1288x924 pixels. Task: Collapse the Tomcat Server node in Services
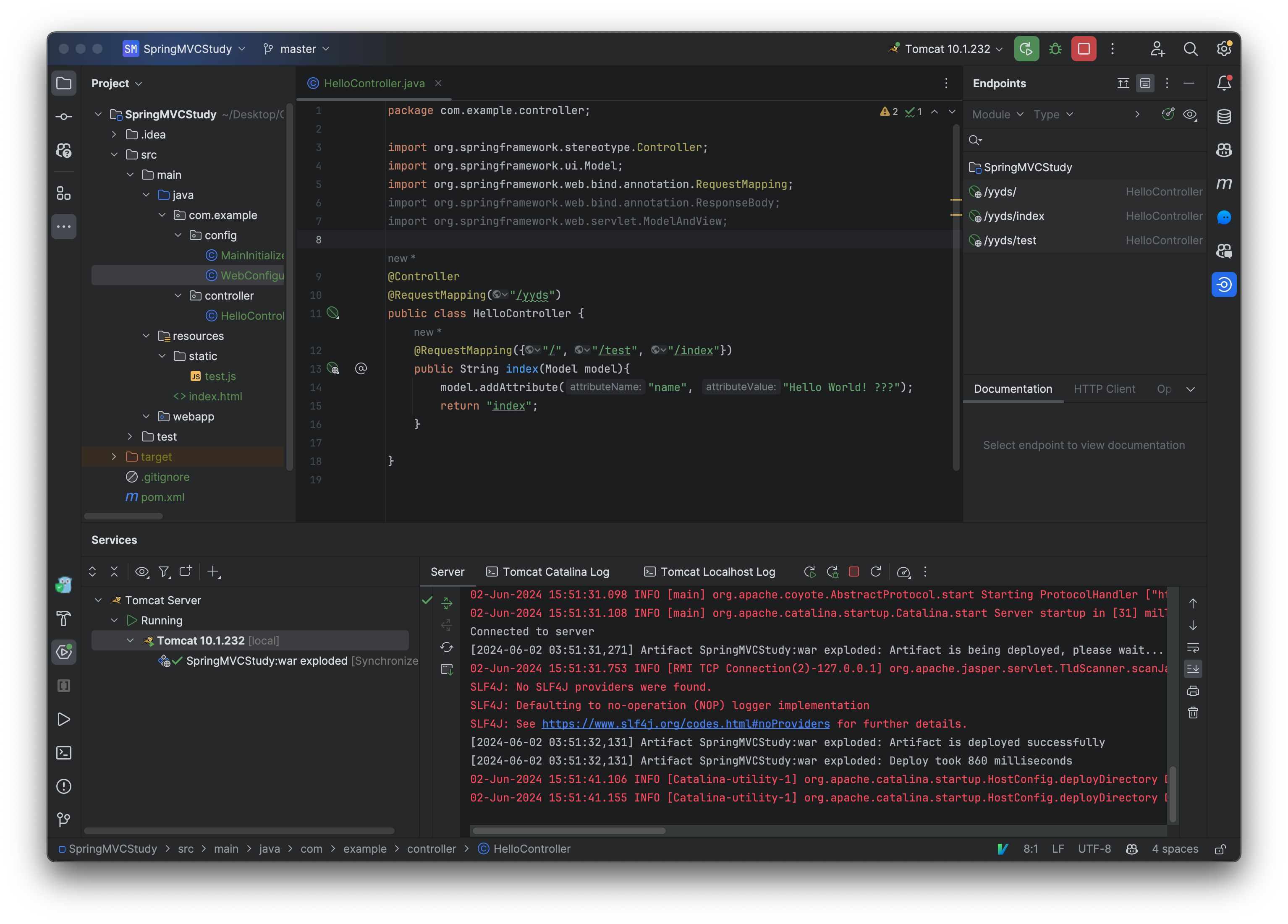[98, 600]
